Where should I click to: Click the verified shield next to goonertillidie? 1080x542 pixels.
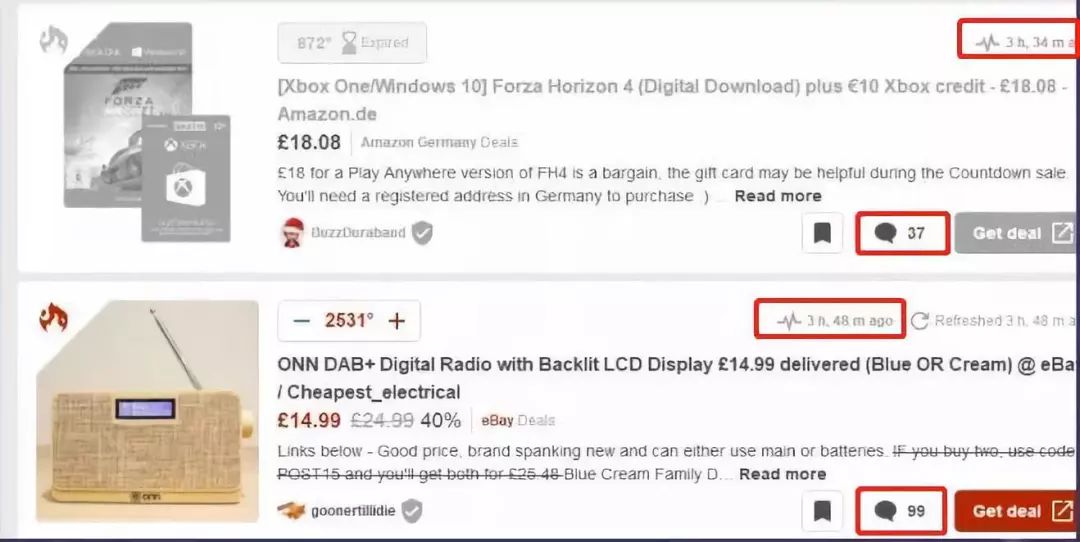pos(412,511)
